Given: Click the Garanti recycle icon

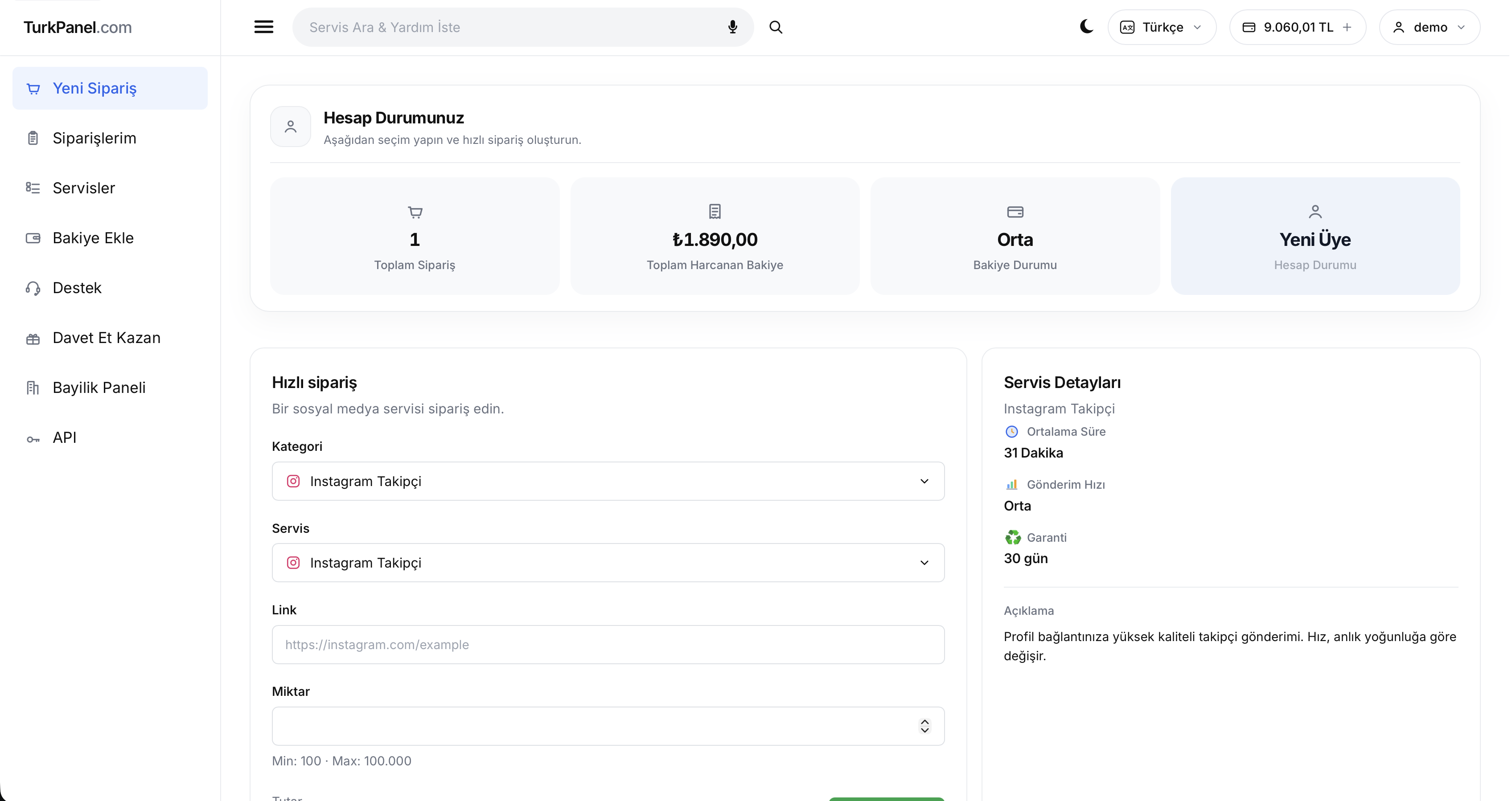Looking at the screenshot, I should point(1012,538).
